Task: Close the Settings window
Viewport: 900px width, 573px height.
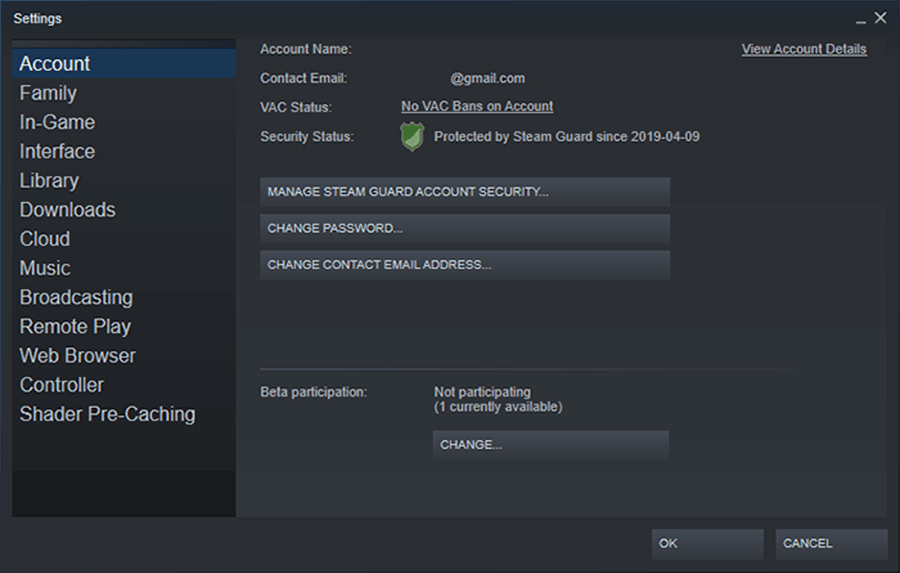Action: (x=880, y=18)
